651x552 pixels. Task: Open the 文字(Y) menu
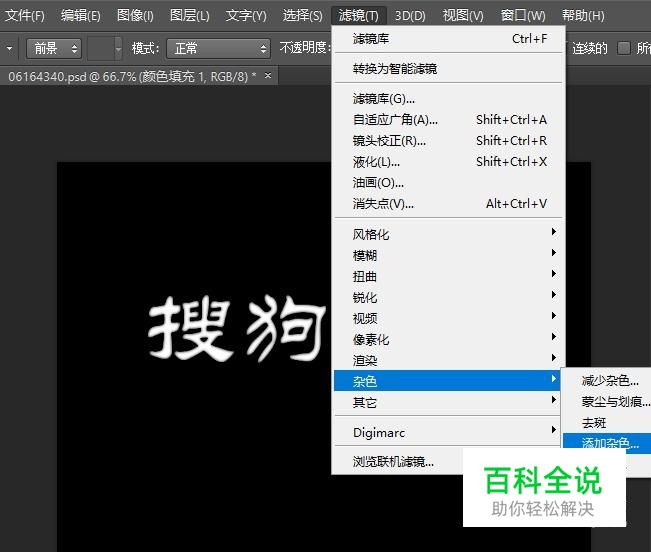[246, 16]
